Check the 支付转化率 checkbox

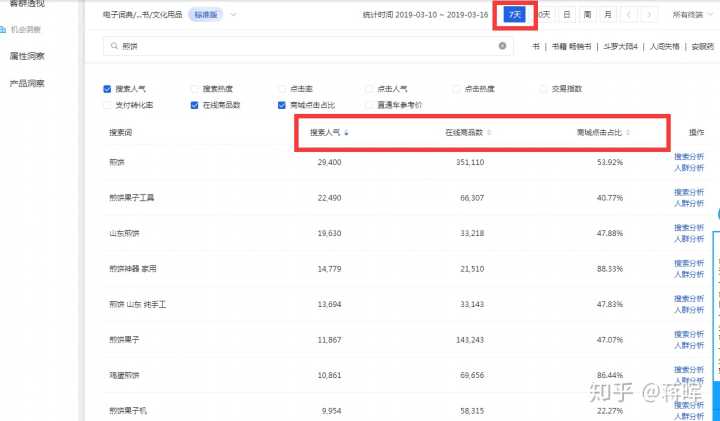tap(107, 104)
